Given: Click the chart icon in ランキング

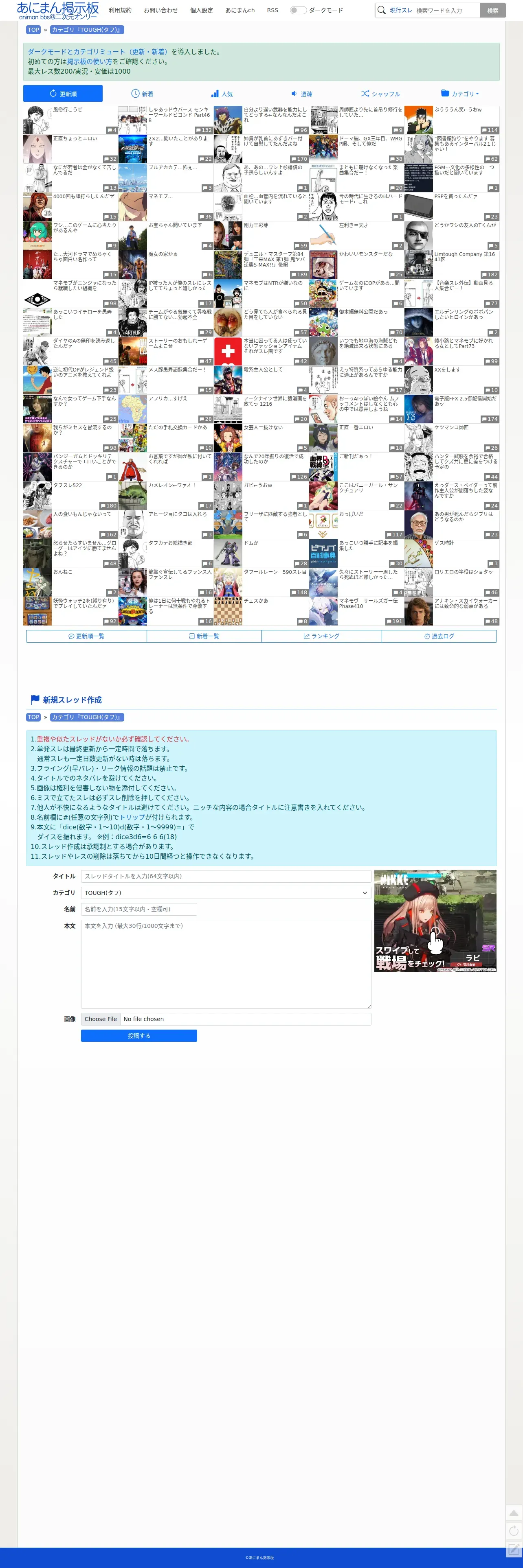Looking at the screenshot, I should click(x=307, y=636).
